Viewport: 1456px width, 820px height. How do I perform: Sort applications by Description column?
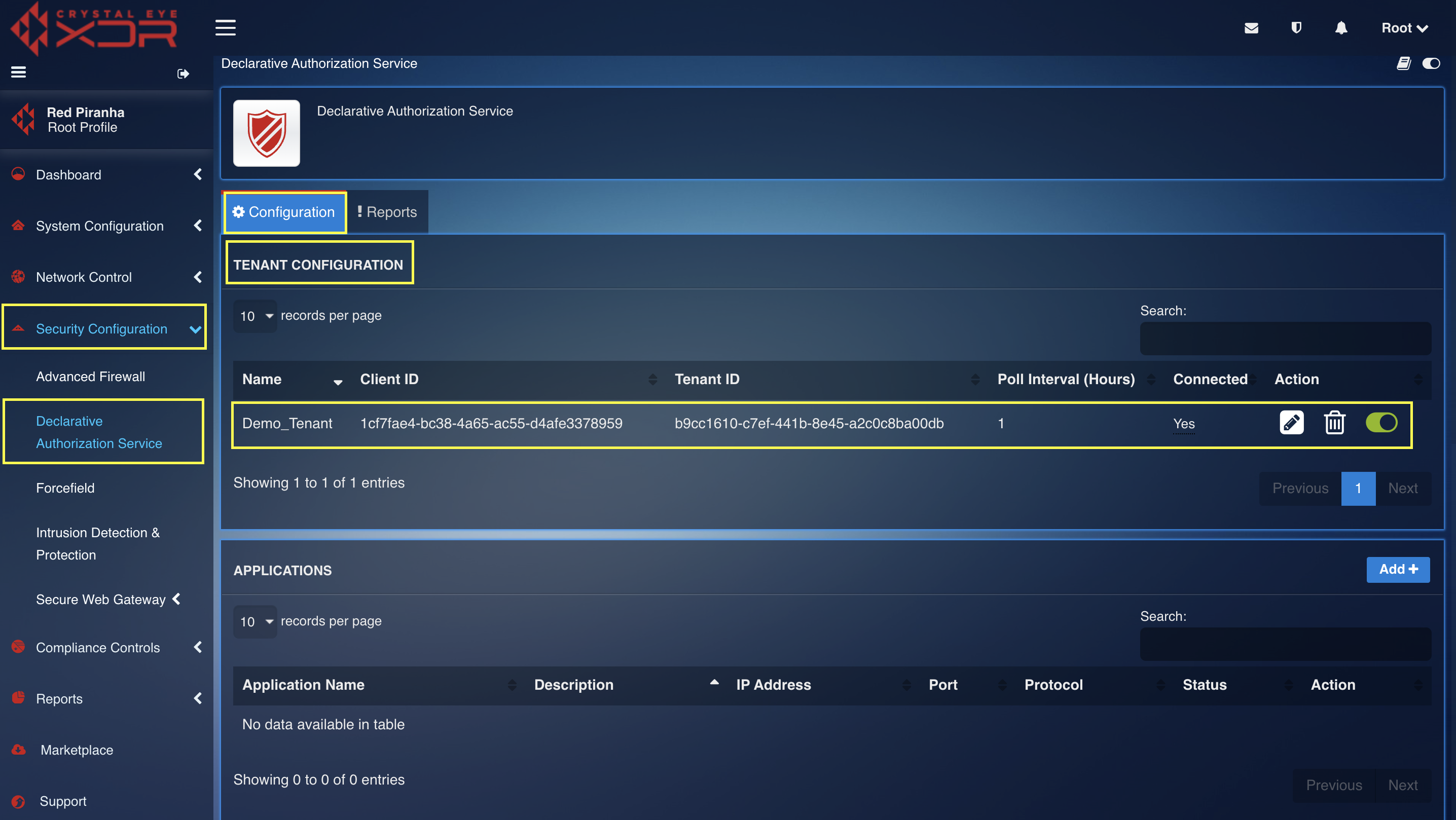click(626, 685)
